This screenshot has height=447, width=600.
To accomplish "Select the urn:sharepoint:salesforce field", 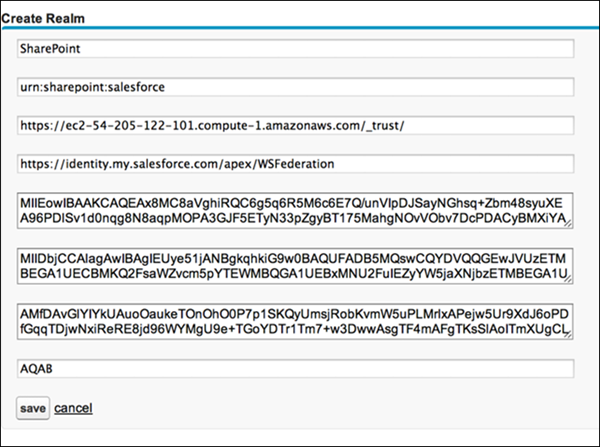I will pos(295,87).
